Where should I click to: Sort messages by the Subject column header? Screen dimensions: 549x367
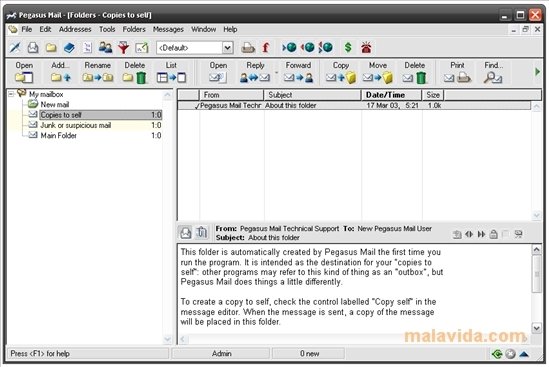312,95
